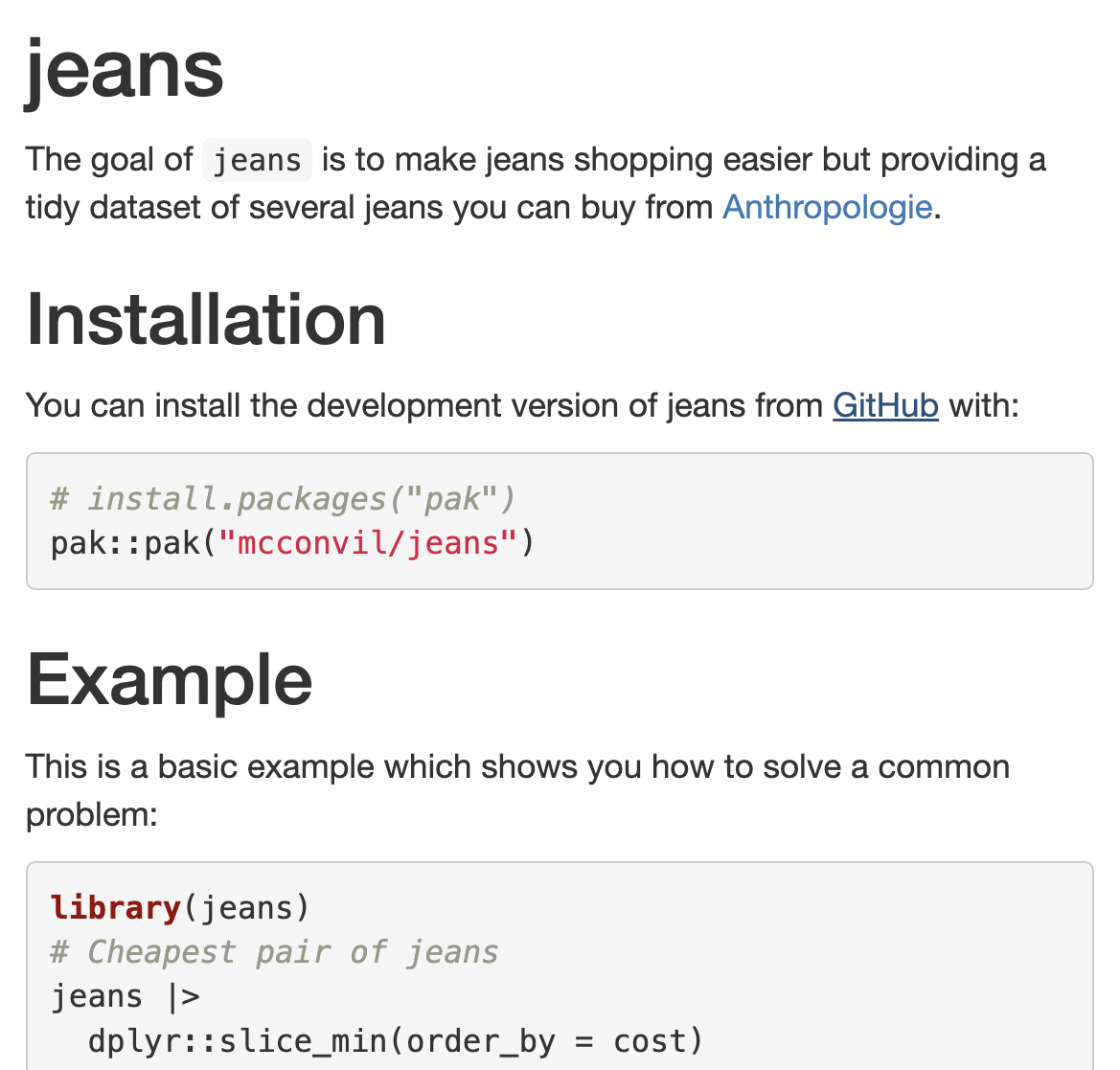Click the 'jeans |>' pipe line
Image resolution: width=1120 pixels, height=1070 pixels.
126,996
